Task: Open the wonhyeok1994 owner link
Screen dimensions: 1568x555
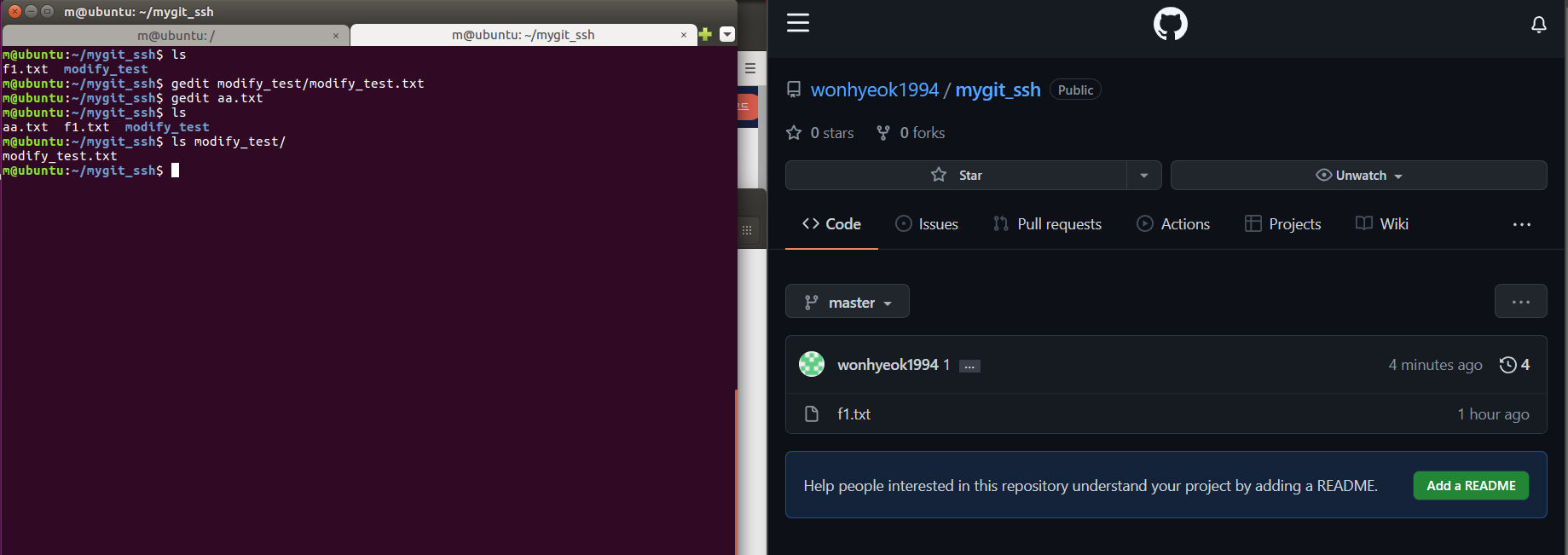Action: (874, 90)
